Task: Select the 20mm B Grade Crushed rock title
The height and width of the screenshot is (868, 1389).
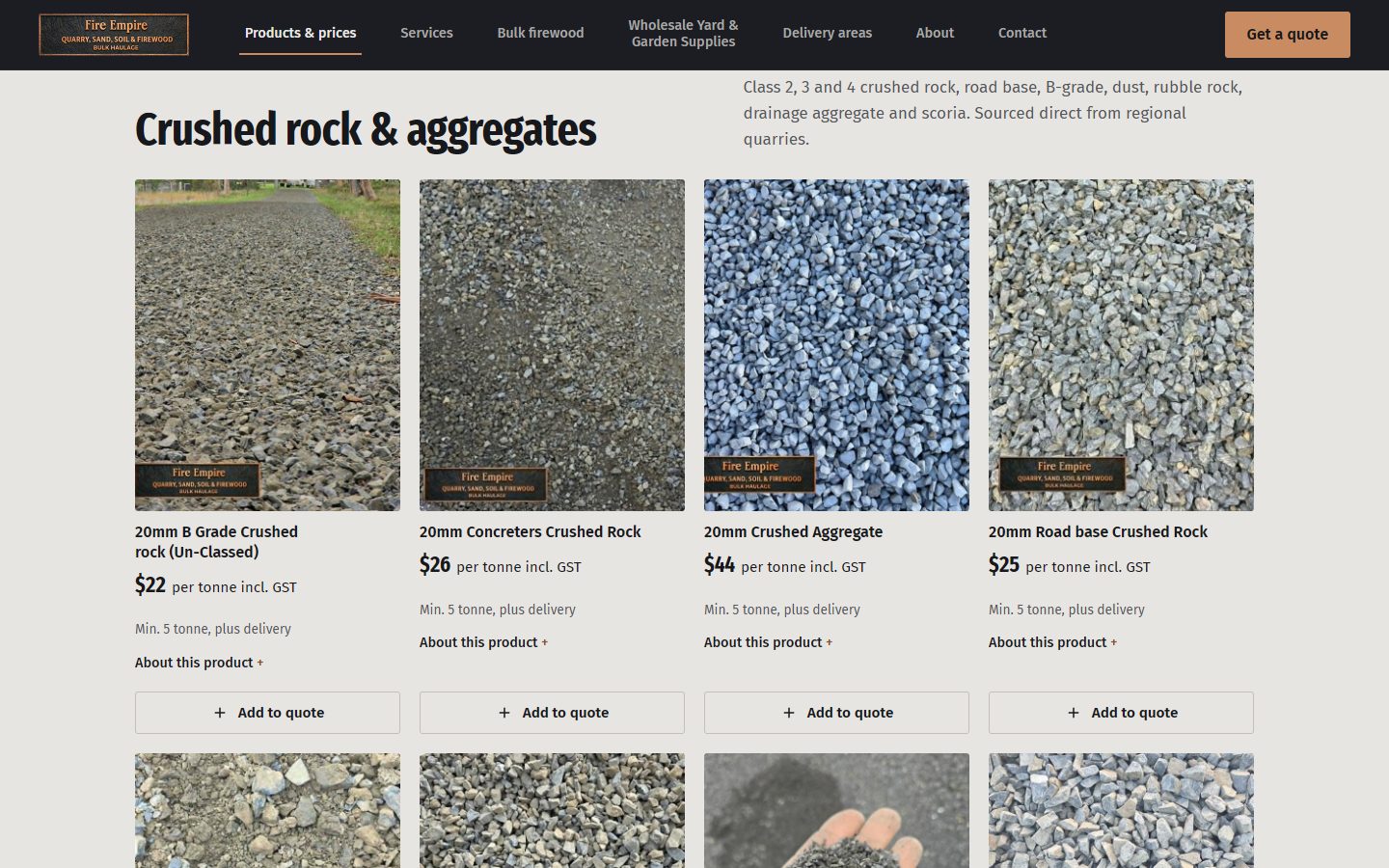Action: (216, 542)
